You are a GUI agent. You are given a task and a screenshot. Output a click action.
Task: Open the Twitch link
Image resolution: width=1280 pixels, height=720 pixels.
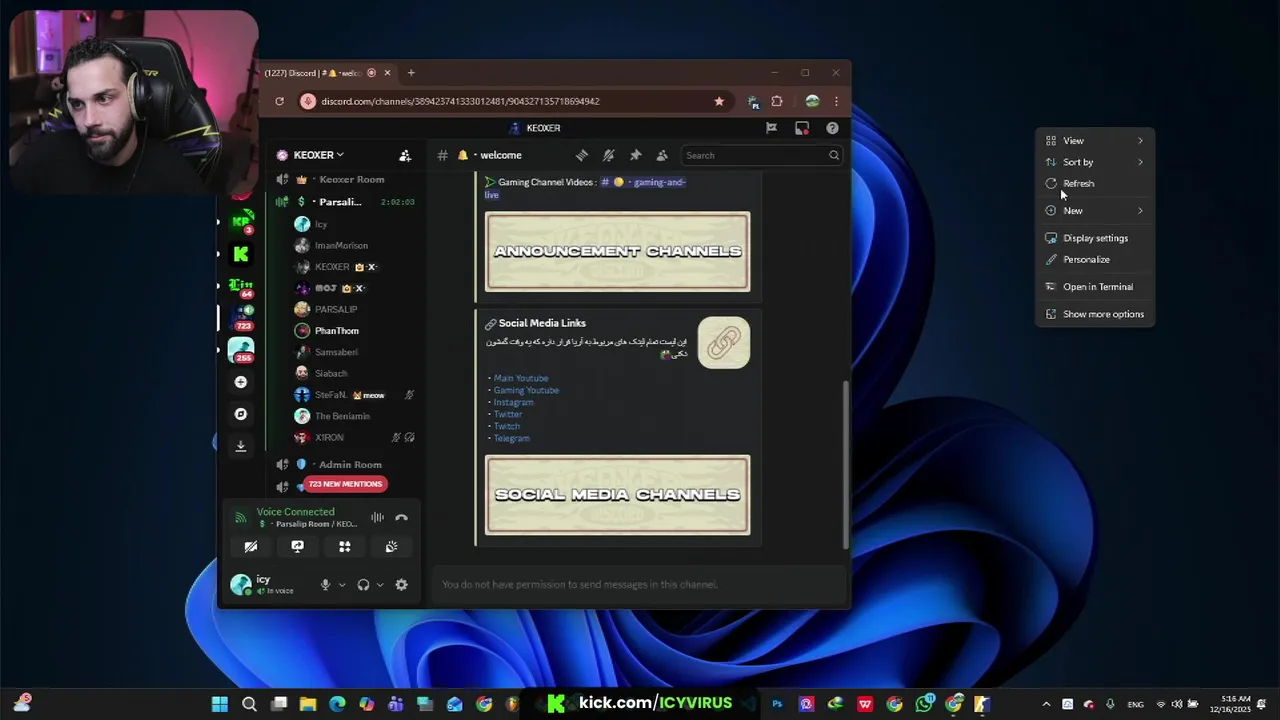click(506, 426)
